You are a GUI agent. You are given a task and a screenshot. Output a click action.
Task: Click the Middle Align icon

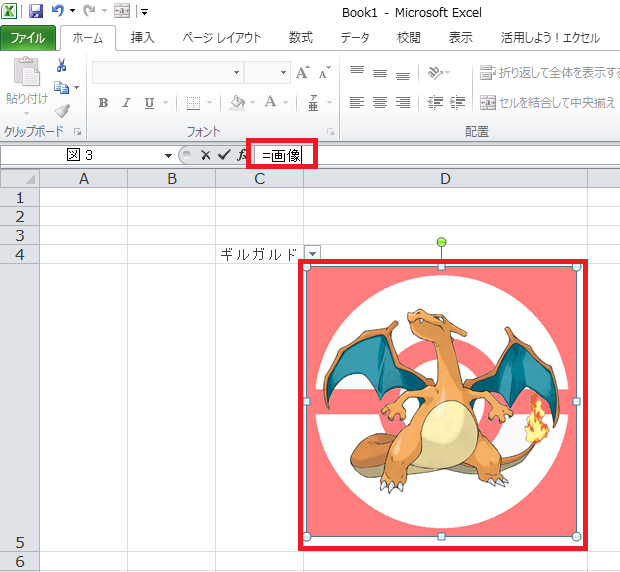click(x=380, y=73)
